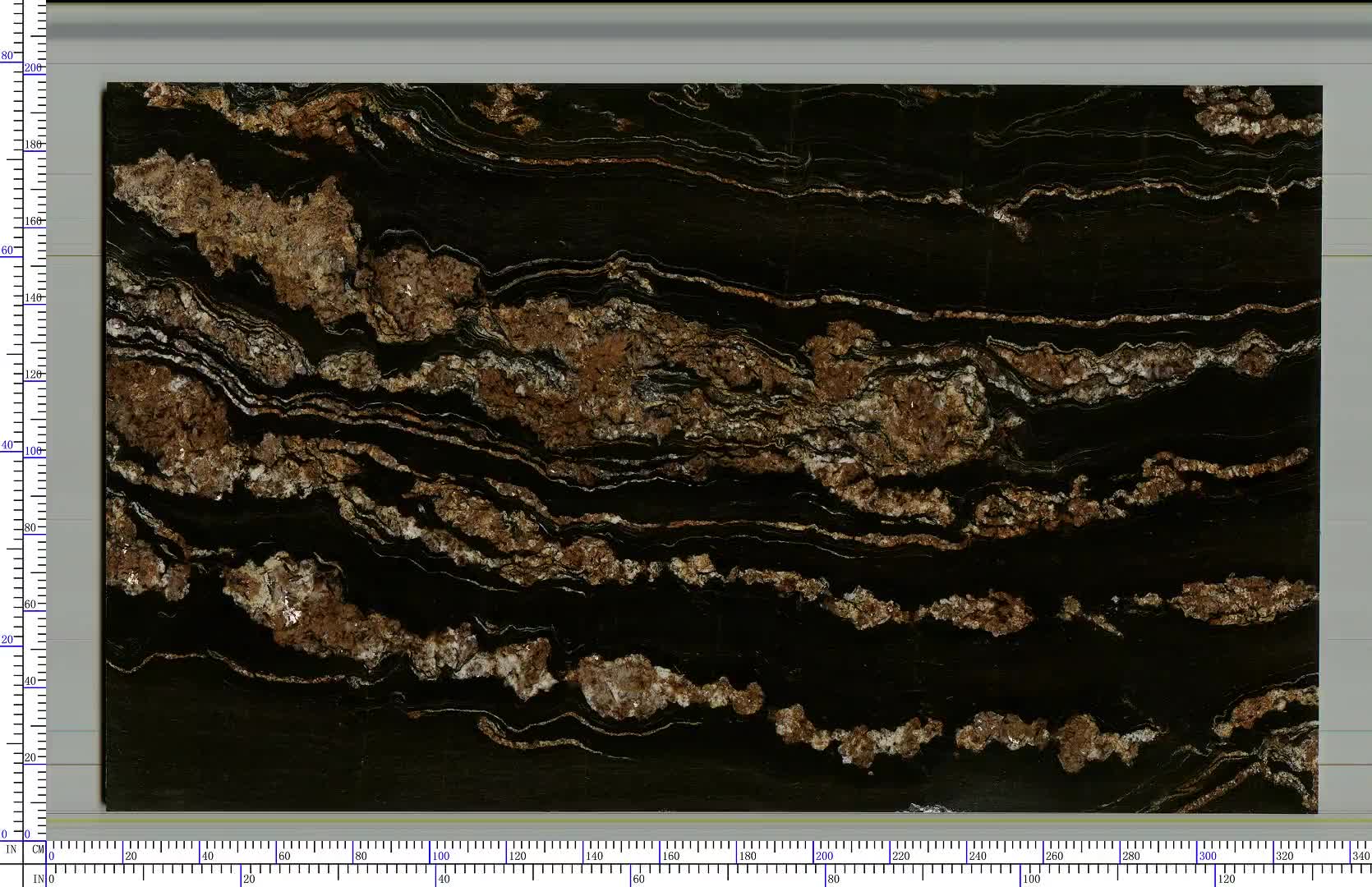Click '200' on the vertical CM ruler
This screenshot has height=887, width=1372.
pos(33,68)
